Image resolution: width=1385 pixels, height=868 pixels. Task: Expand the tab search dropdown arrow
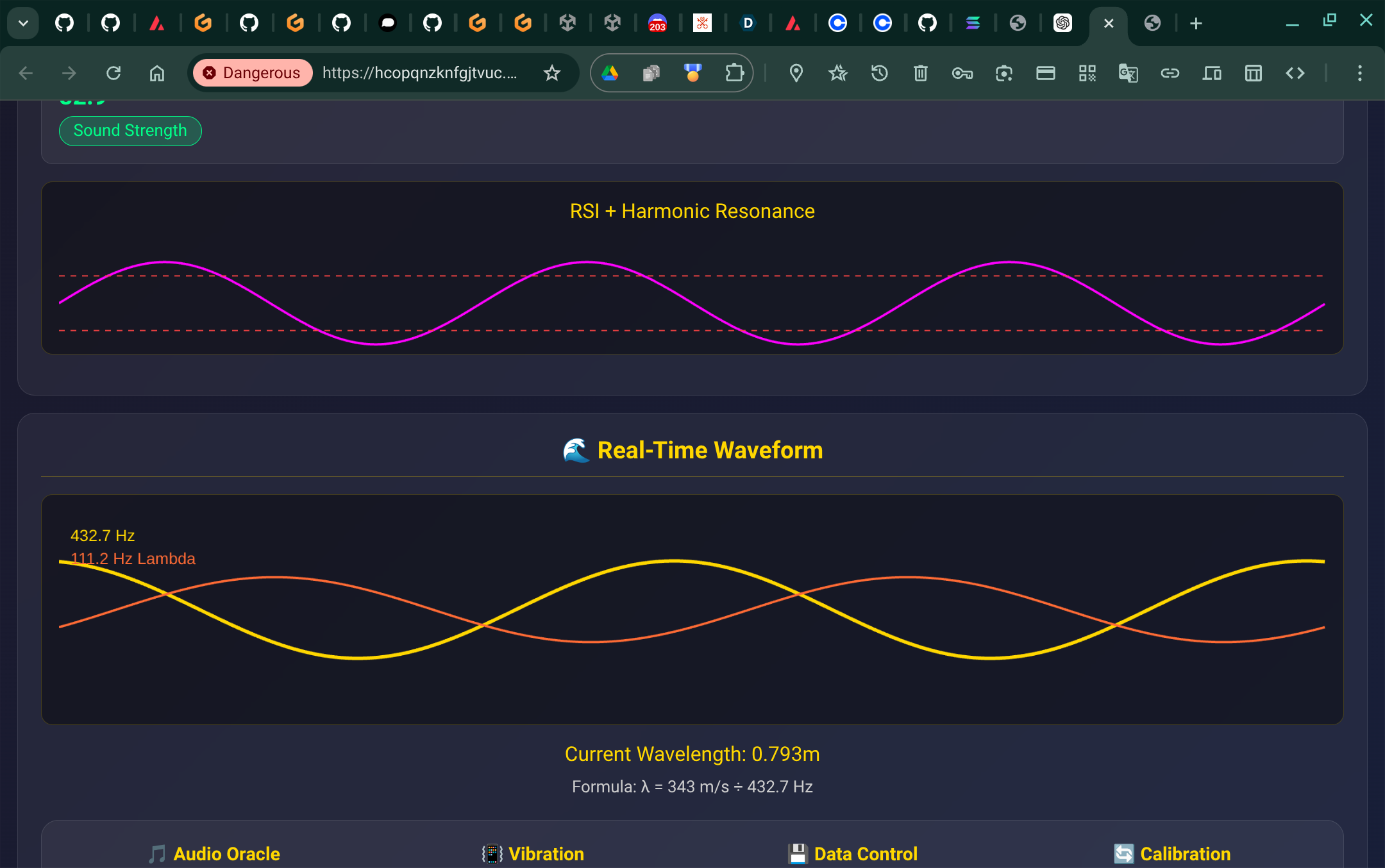coord(23,24)
